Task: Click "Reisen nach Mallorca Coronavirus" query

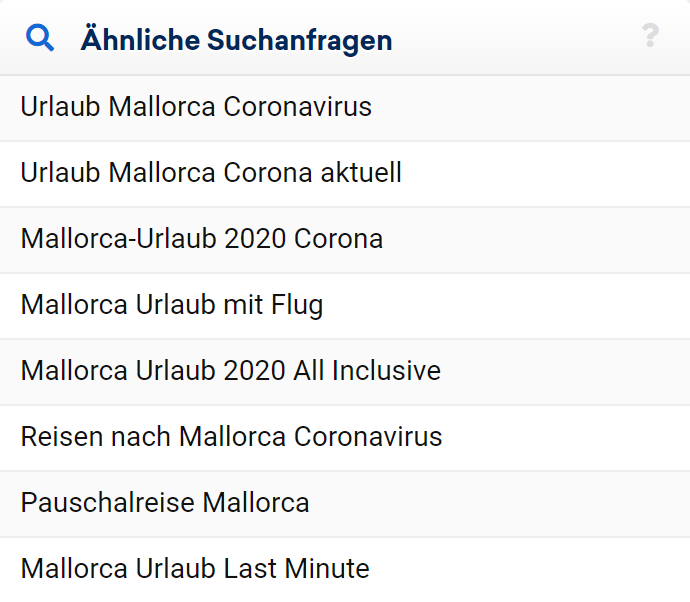Action: point(231,437)
